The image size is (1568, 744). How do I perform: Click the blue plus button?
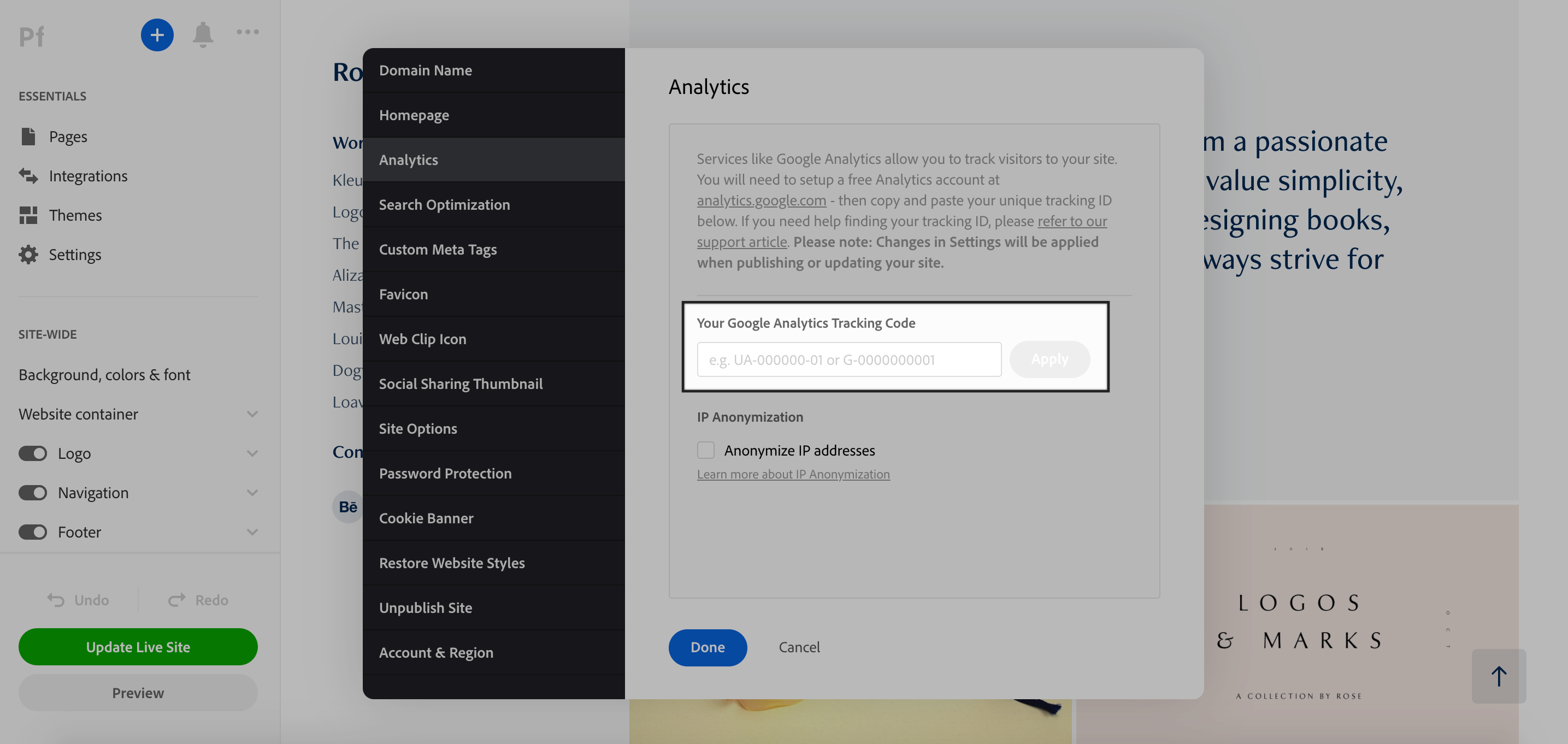[x=157, y=35]
